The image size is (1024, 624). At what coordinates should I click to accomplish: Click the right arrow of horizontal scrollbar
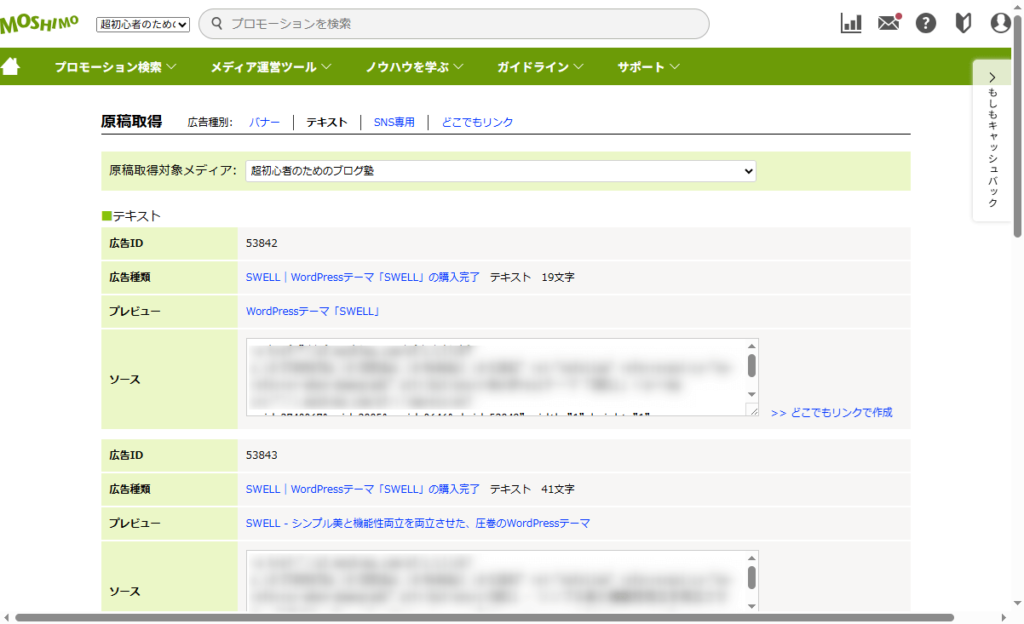click(1004, 617)
